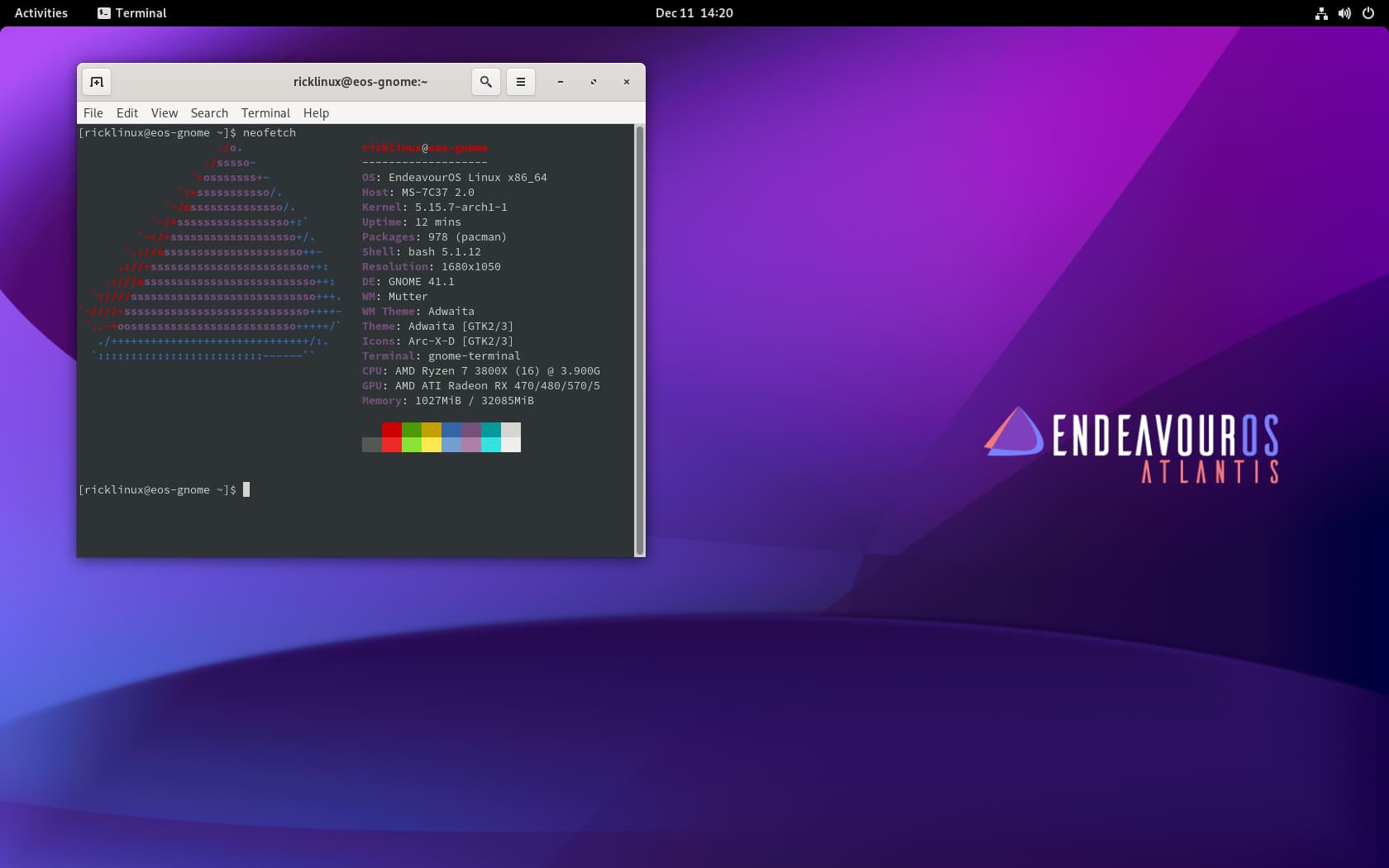
Task: Click the power icon in the top-right corner
Action: point(1367,12)
